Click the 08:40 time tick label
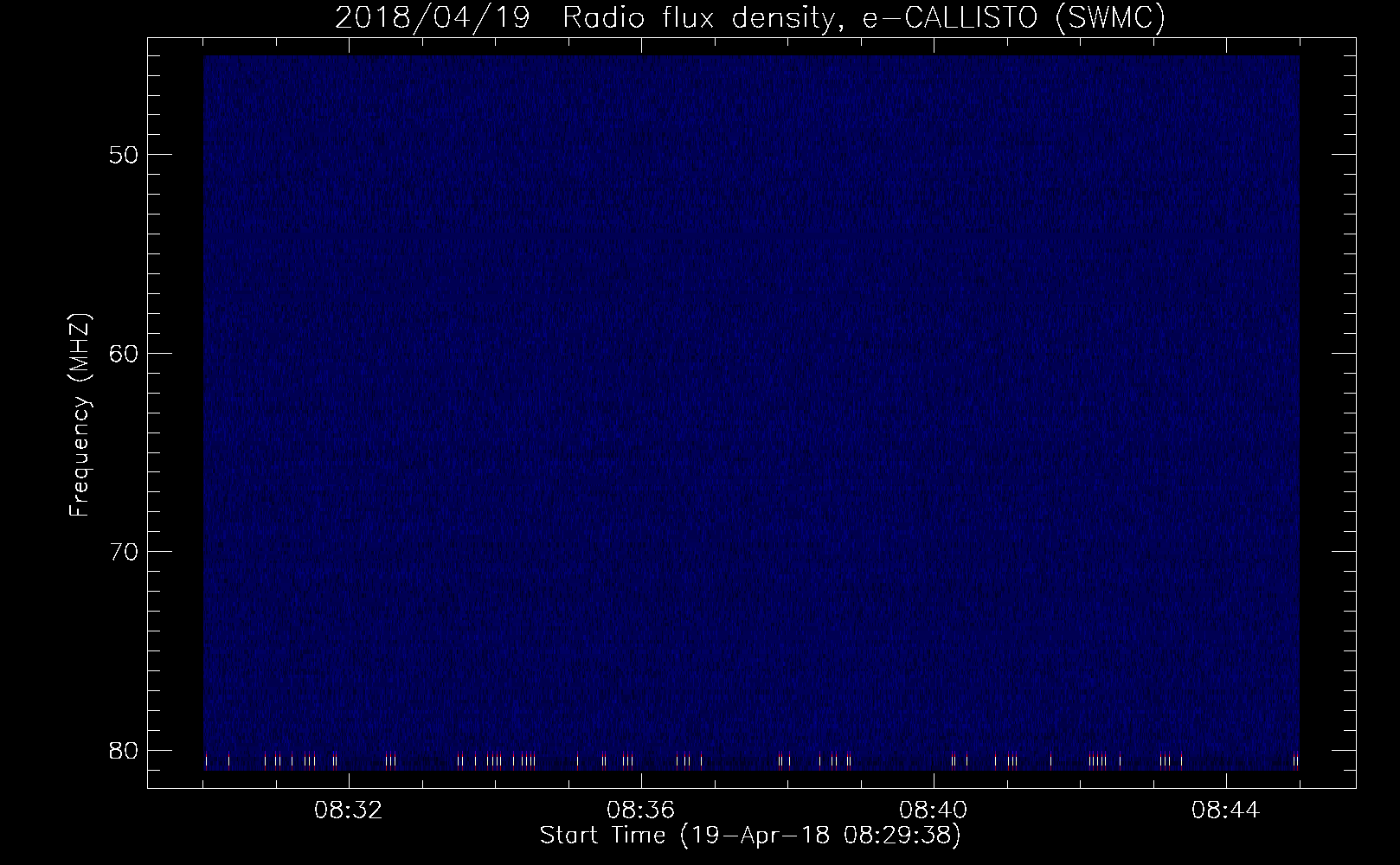This screenshot has height=865, width=1400. click(x=934, y=811)
